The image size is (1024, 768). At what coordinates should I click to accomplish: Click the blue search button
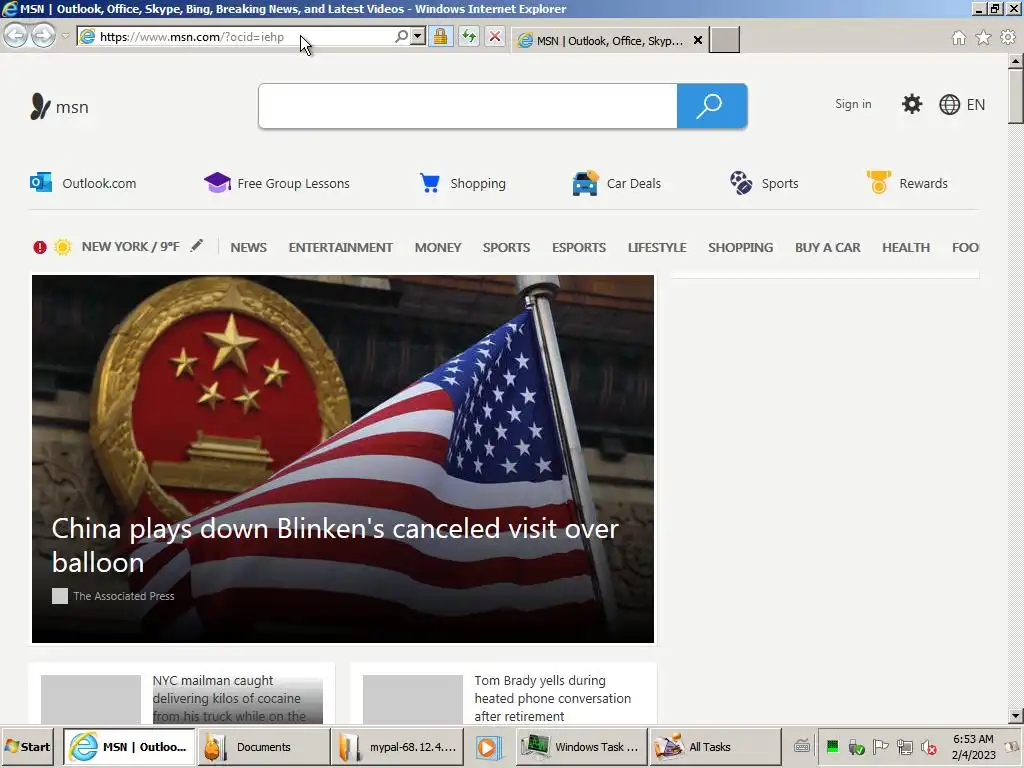pyautogui.click(x=712, y=106)
